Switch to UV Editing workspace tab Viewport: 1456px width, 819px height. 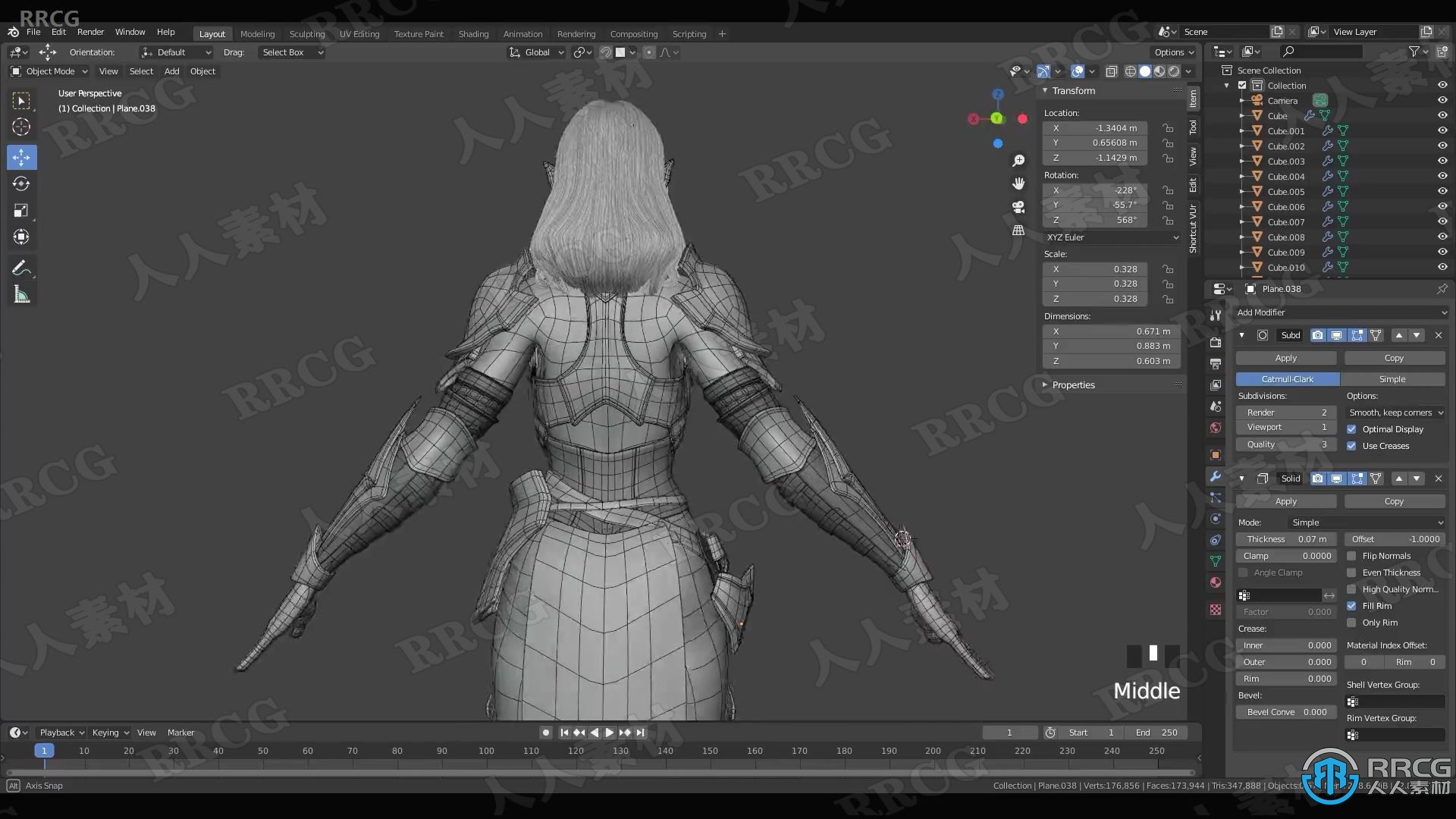[x=359, y=34]
